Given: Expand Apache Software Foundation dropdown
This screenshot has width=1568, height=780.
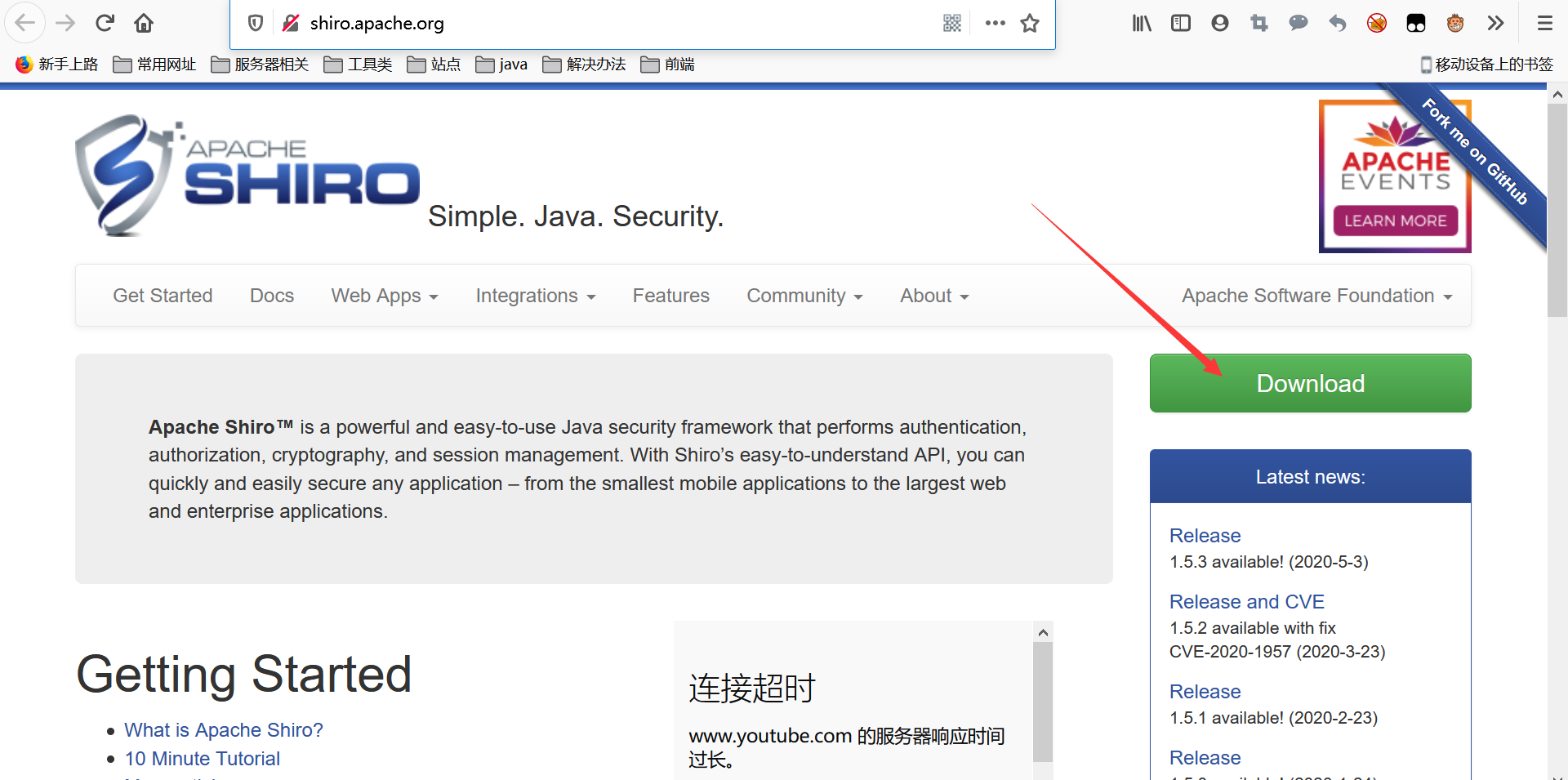Looking at the screenshot, I should pos(1317,296).
